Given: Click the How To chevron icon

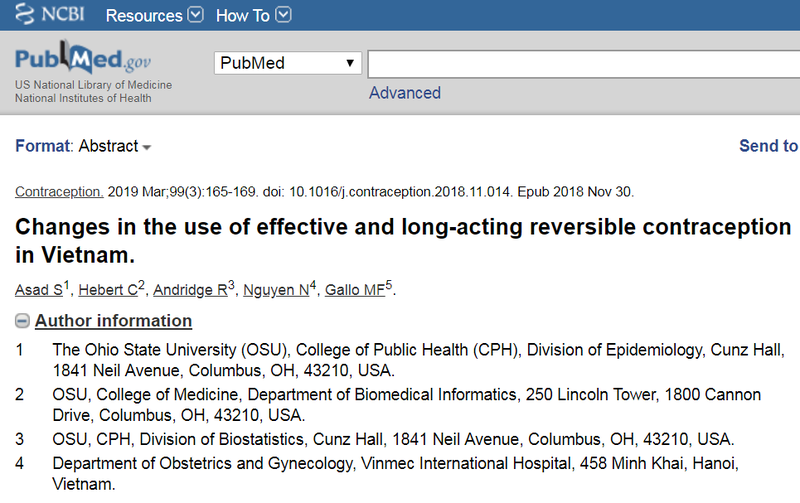Looking at the screenshot, I should tap(284, 15).
